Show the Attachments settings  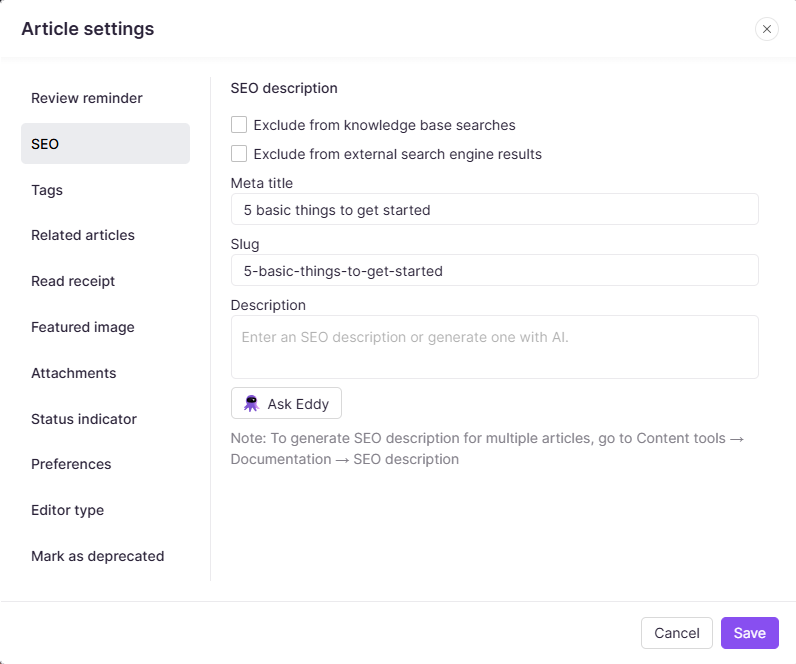pos(74,373)
